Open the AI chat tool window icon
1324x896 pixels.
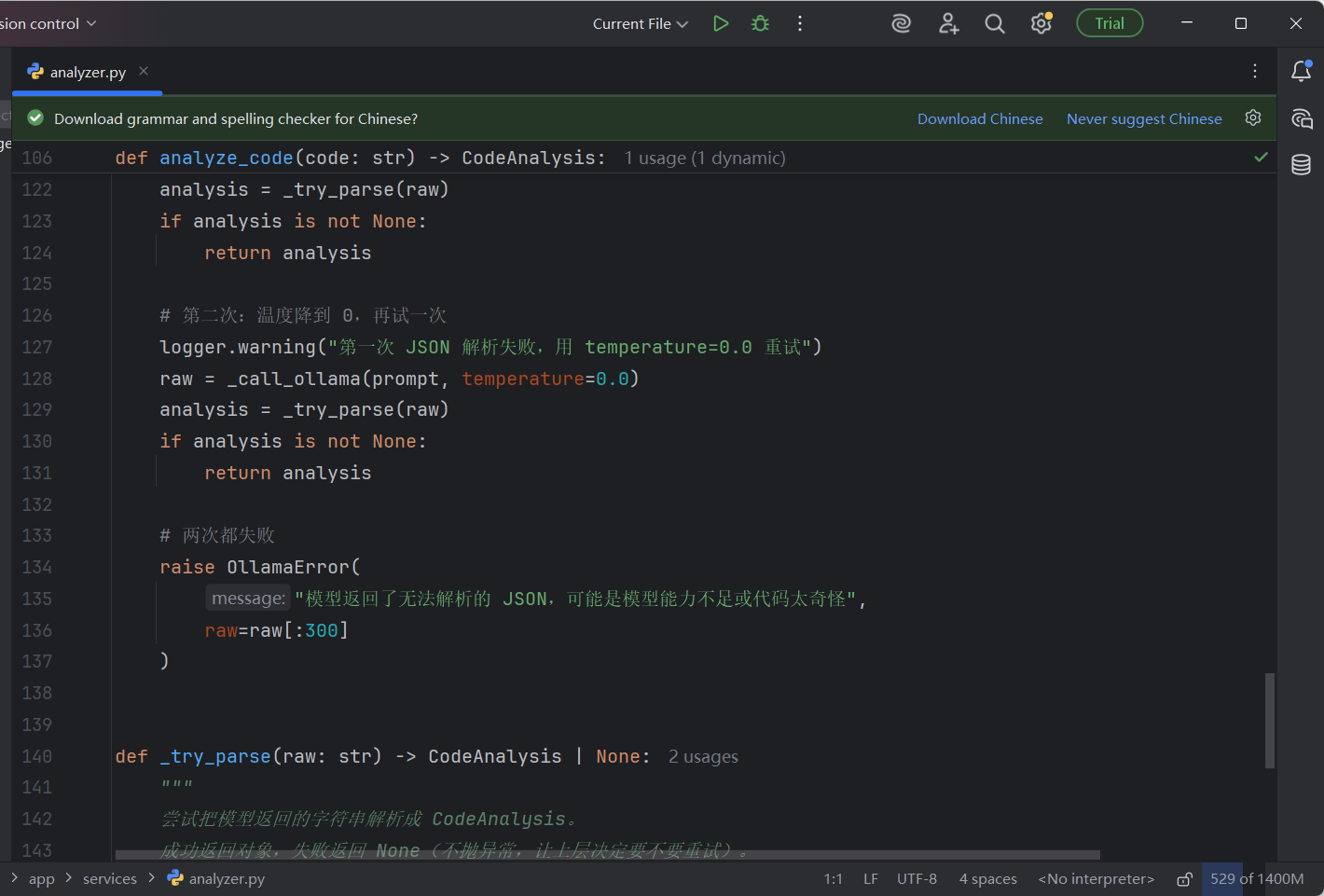click(x=1301, y=118)
